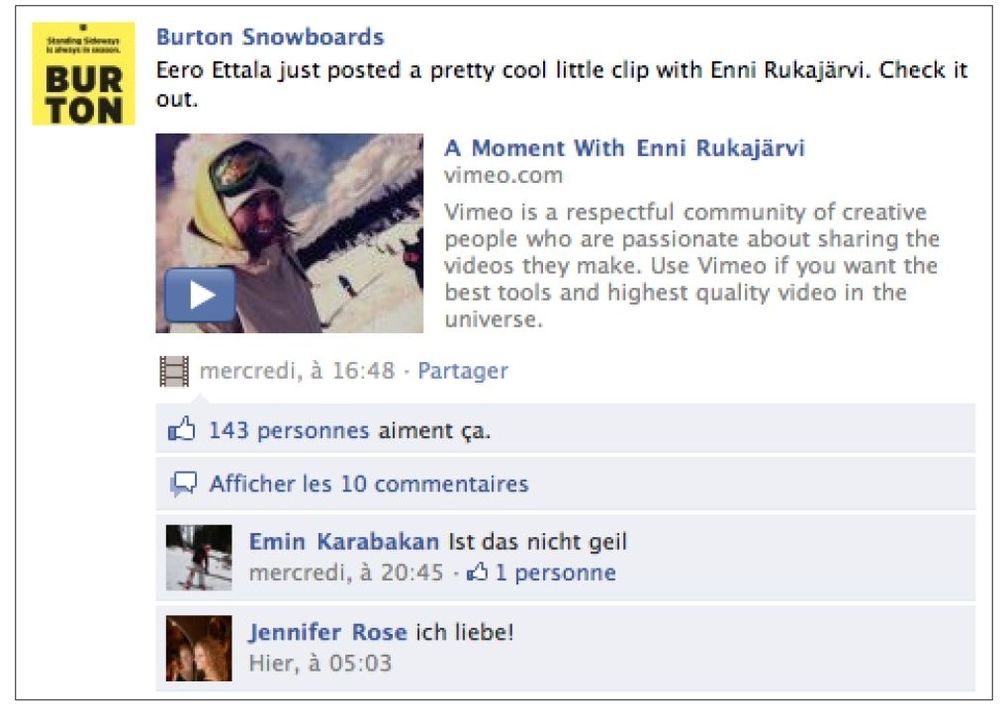Click the vimeo.com source link
The width and height of the screenshot is (1007, 716).
[504, 175]
